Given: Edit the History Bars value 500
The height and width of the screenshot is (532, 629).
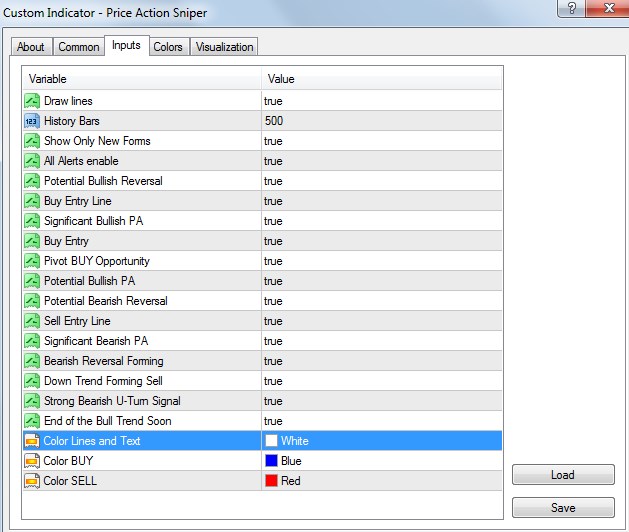Looking at the screenshot, I should tap(381, 121).
